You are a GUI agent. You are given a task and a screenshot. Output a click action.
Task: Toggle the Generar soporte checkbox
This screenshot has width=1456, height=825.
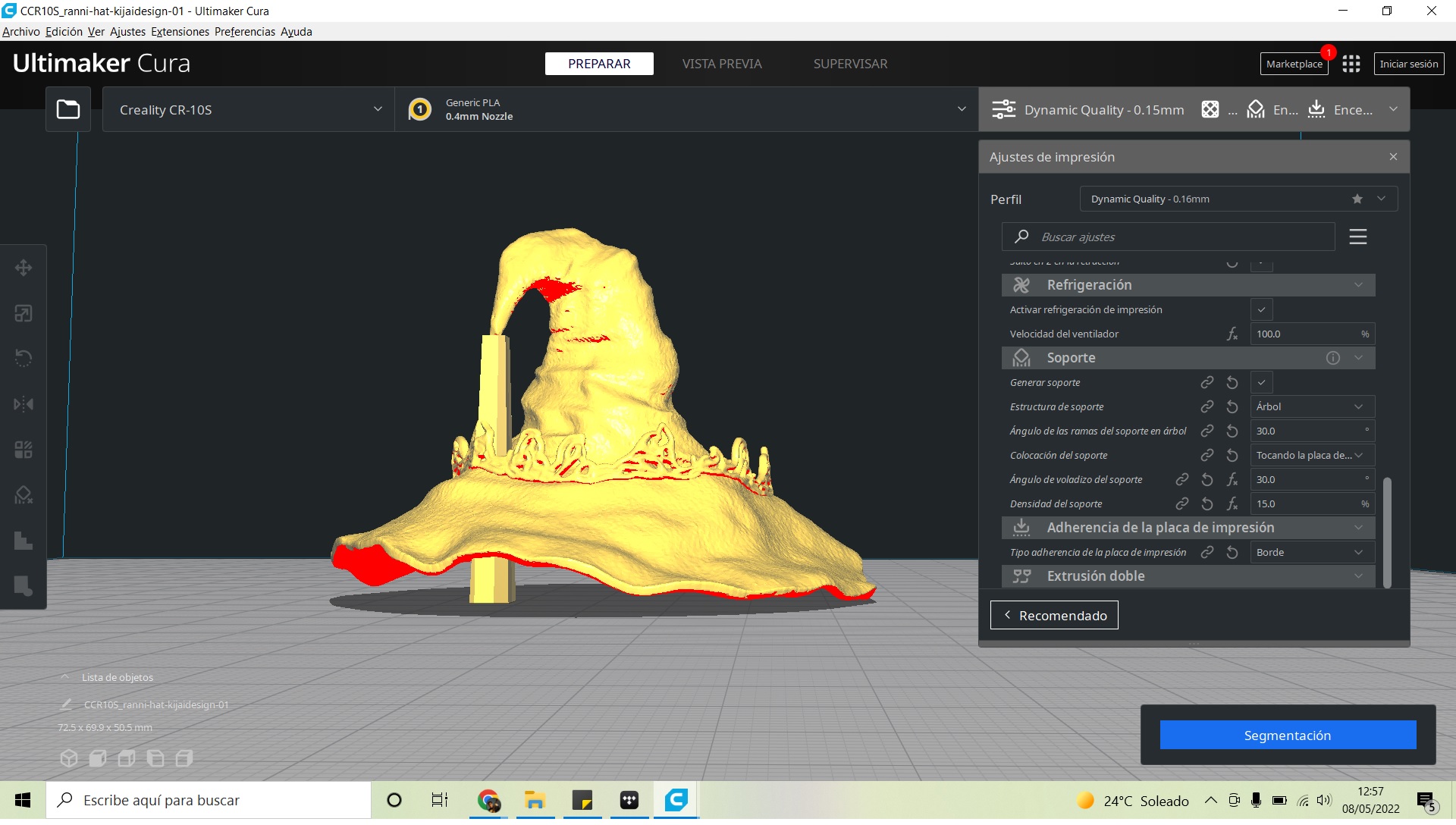pyautogui.click(x=1261, y=382)
